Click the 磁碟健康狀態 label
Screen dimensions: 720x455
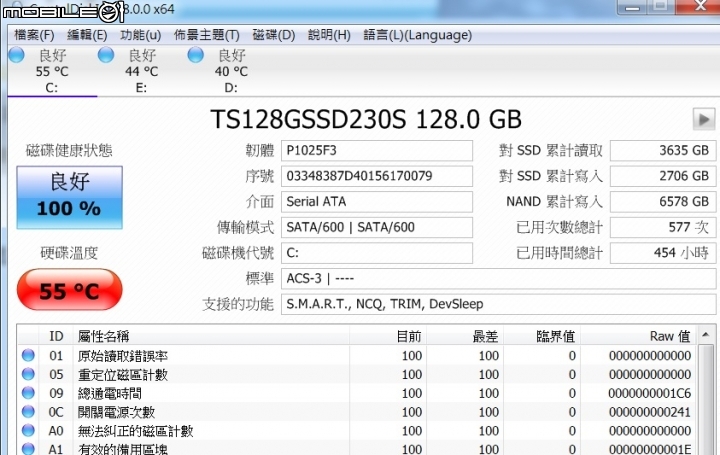click(69, 151)
